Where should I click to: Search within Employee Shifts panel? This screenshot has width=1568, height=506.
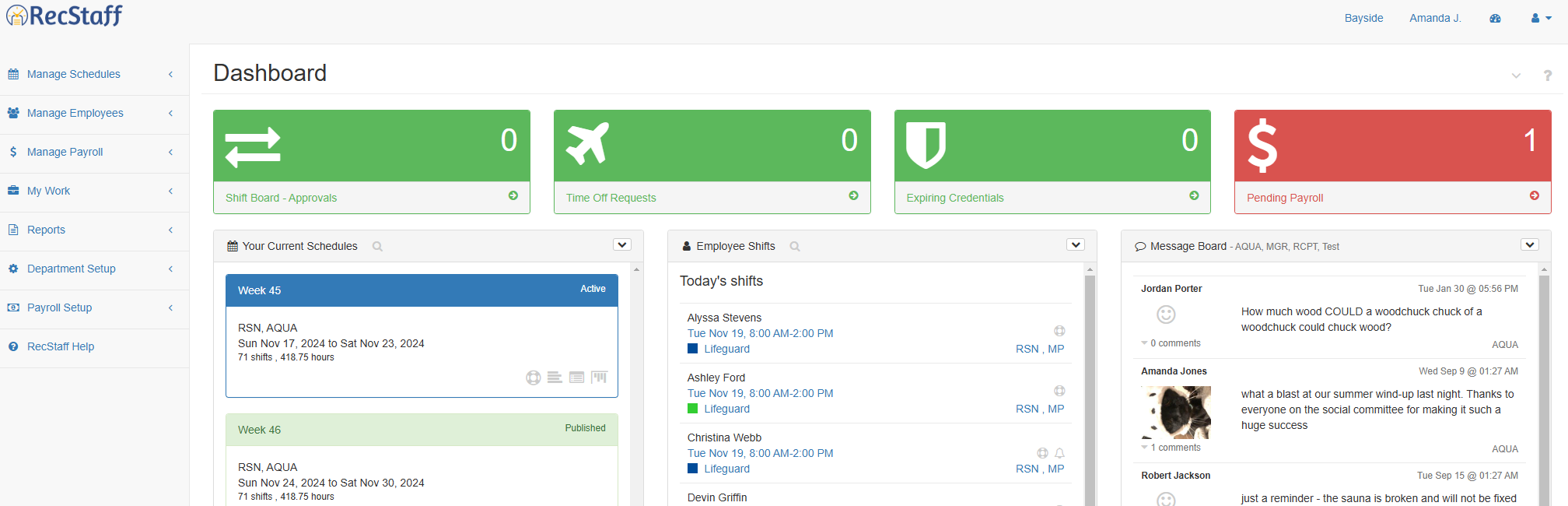[x=795, y=246]
